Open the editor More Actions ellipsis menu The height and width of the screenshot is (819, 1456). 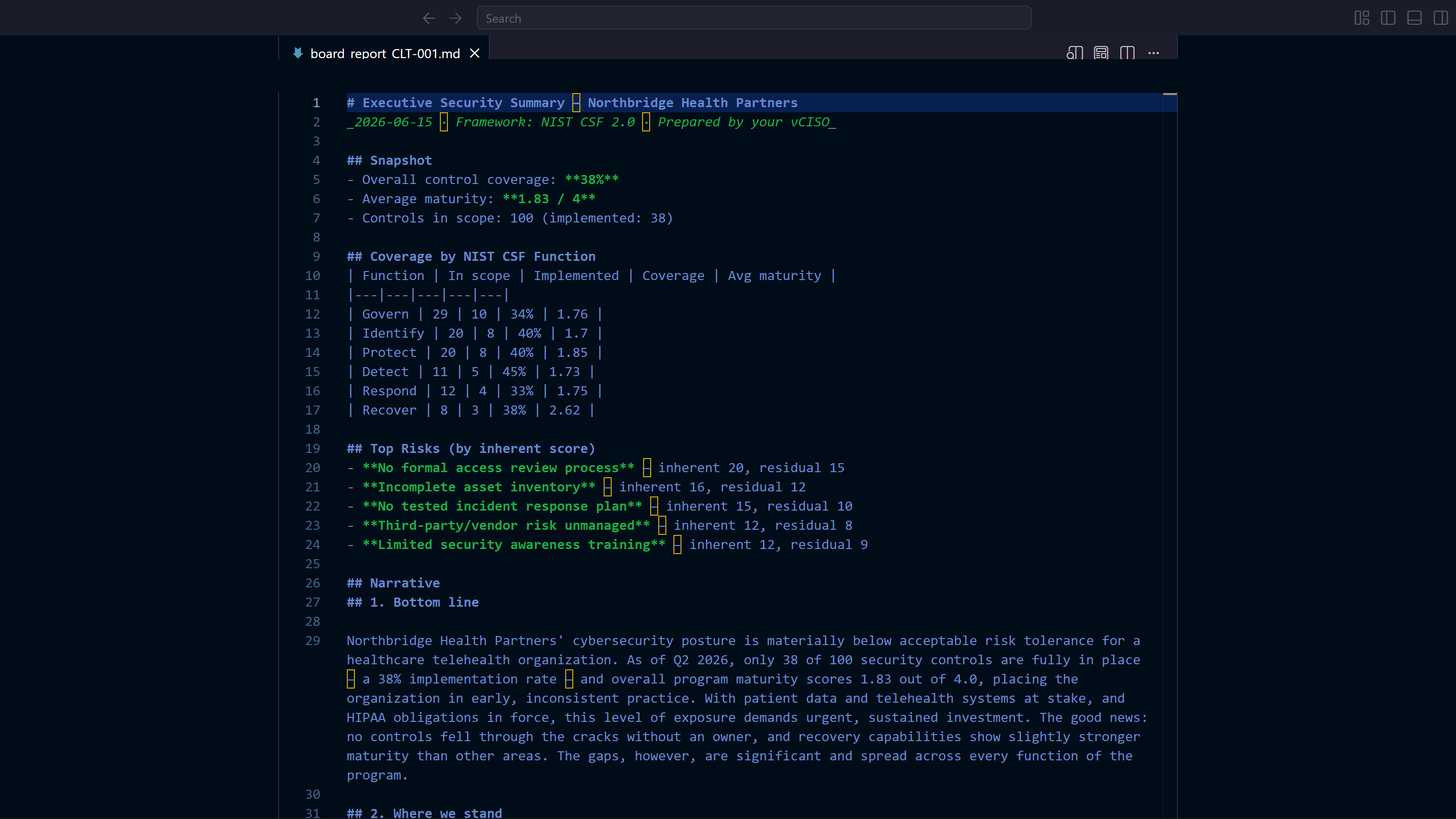(x=1154, y=53)
